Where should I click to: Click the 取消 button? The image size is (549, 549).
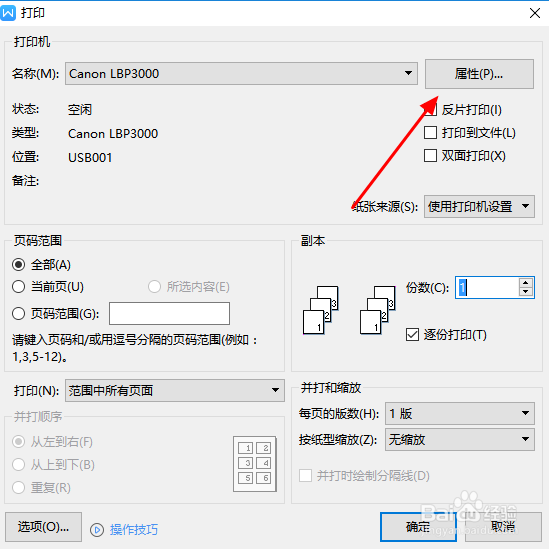503,527
